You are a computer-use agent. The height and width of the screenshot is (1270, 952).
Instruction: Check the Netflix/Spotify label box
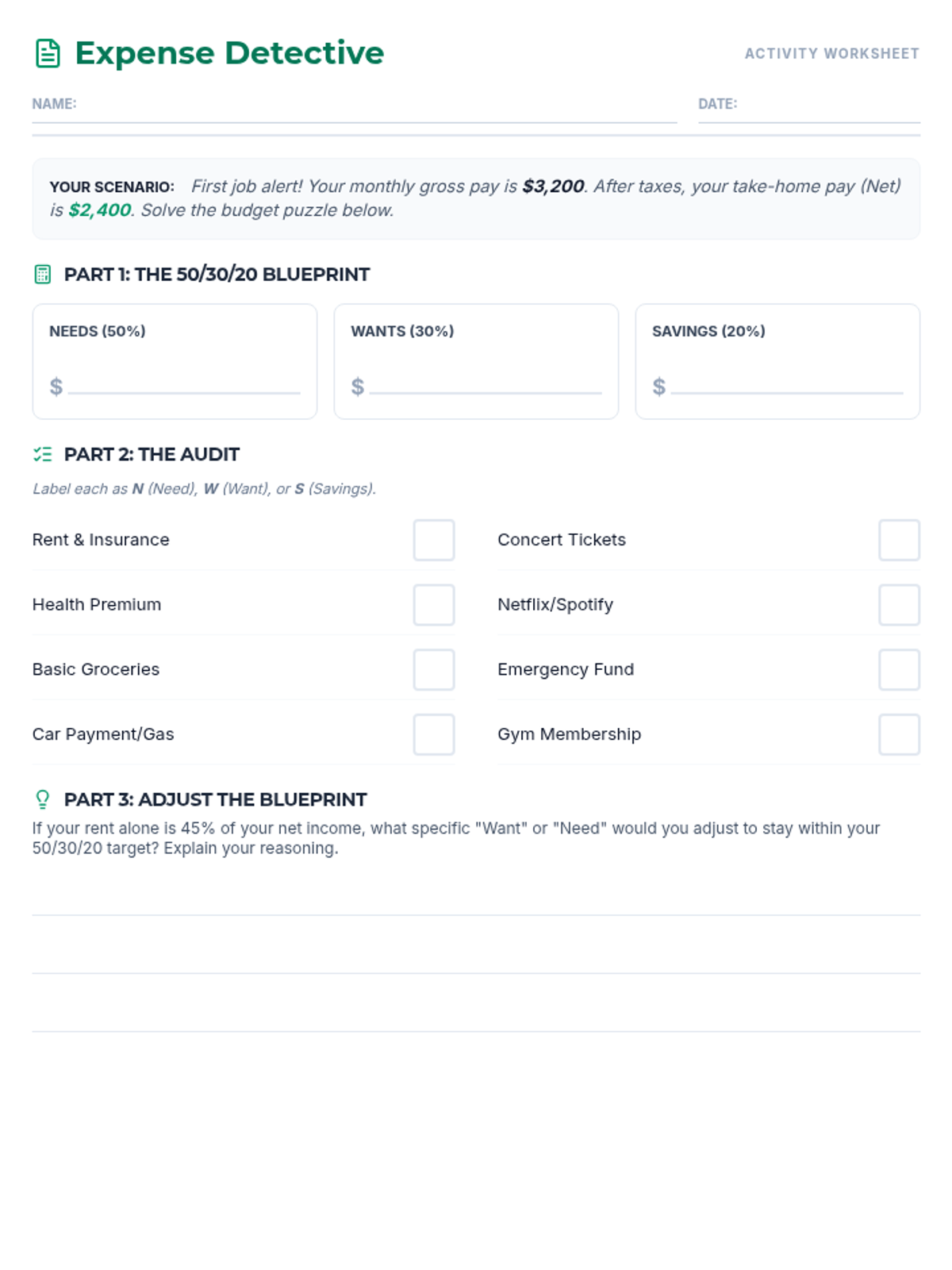[x=900, y=605]
